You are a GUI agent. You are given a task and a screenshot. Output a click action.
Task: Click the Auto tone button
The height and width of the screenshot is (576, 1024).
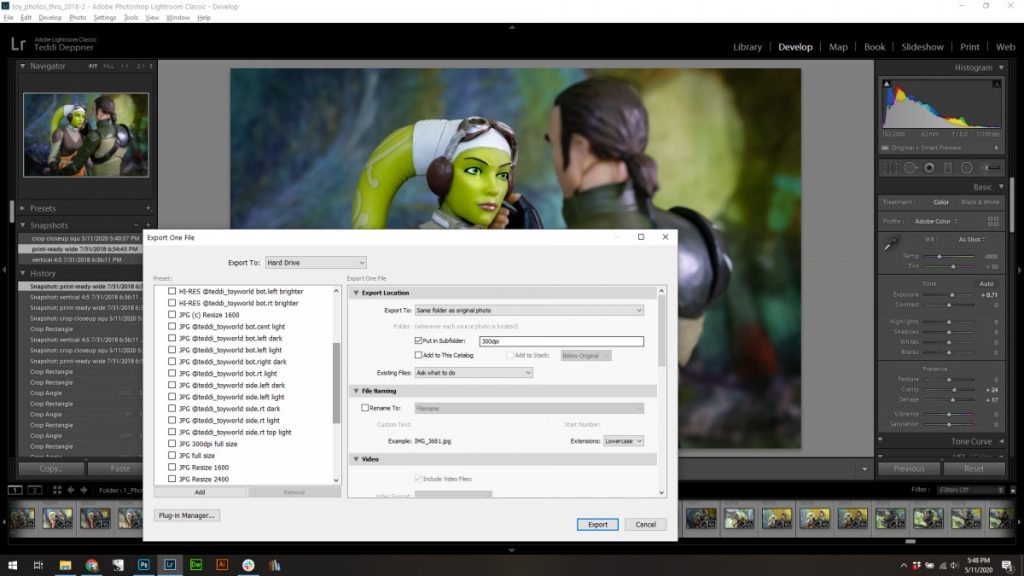(986, 283)
